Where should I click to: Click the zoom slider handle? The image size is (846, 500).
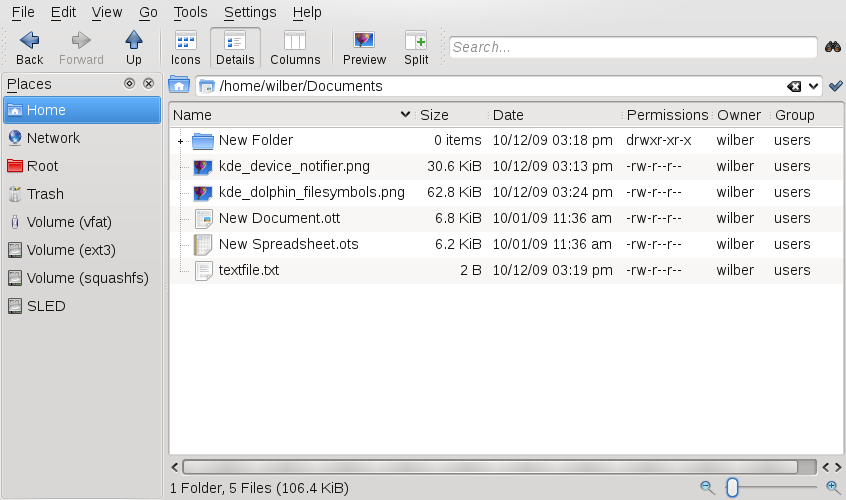732,488
